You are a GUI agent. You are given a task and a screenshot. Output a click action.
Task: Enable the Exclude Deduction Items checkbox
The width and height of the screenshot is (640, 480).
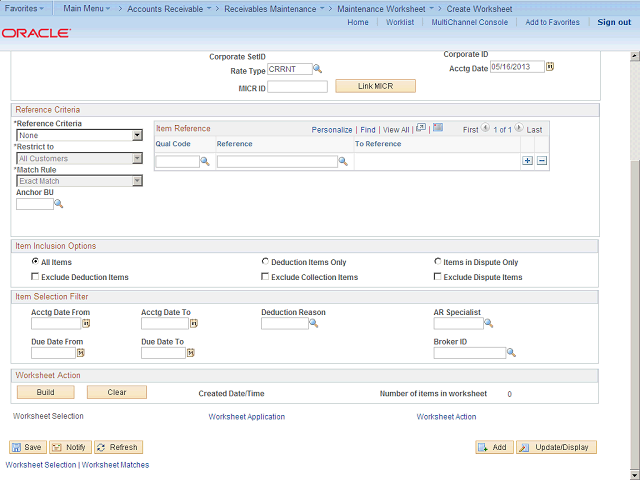point(36,277)
